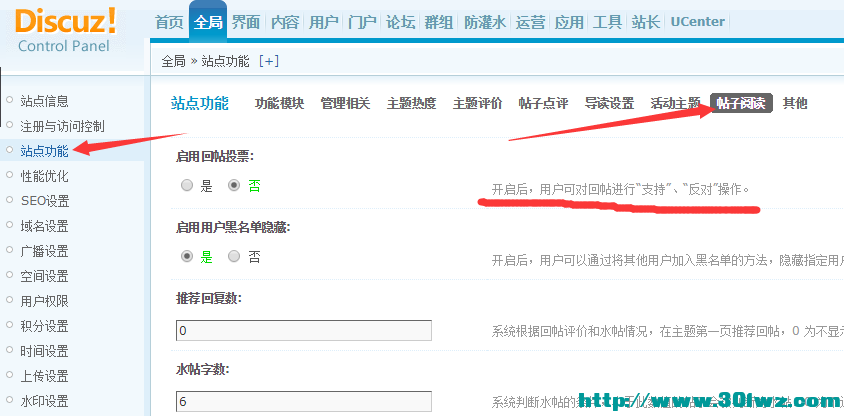Switch to the 帖子阅读 sub-tab
The width and height of the screenshot is (844, 416).
click(x=741, y=103)
